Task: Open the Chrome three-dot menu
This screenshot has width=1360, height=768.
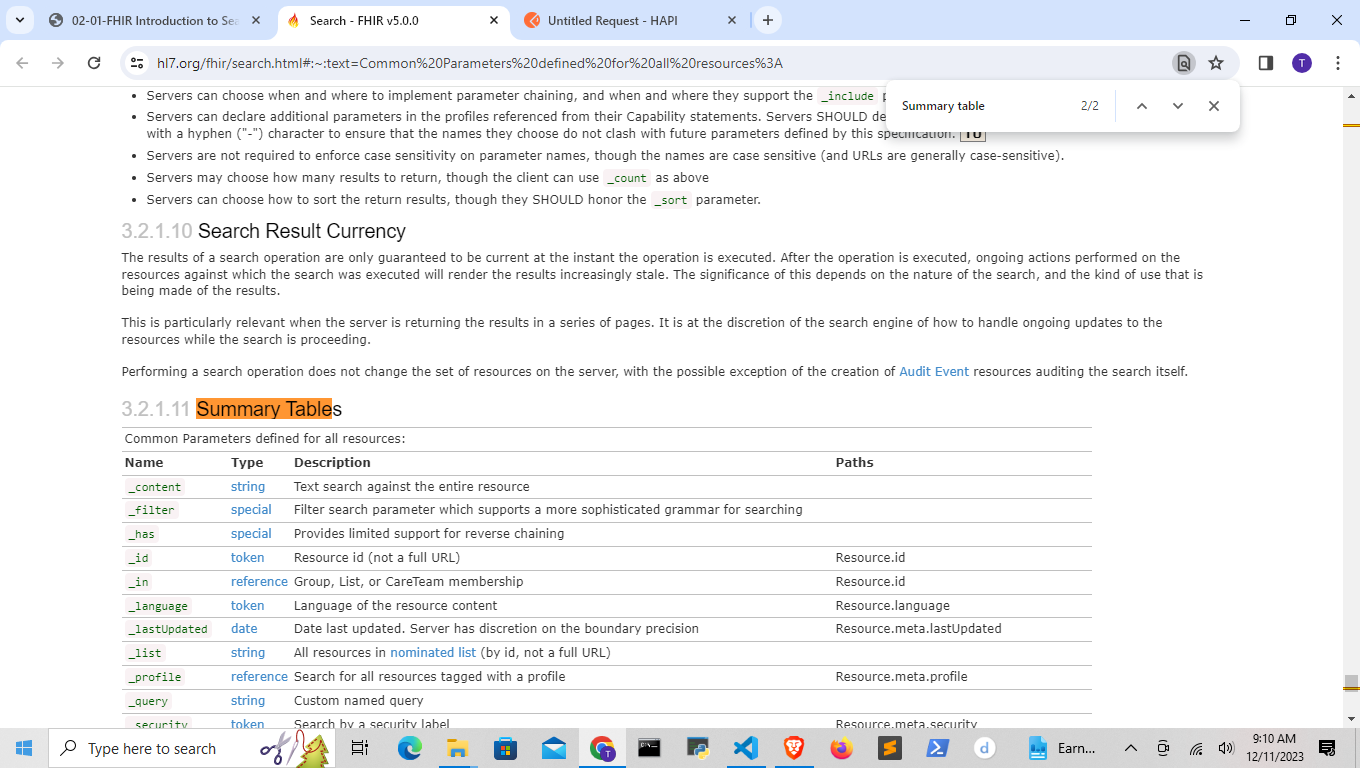Action: click(1338, 63)
